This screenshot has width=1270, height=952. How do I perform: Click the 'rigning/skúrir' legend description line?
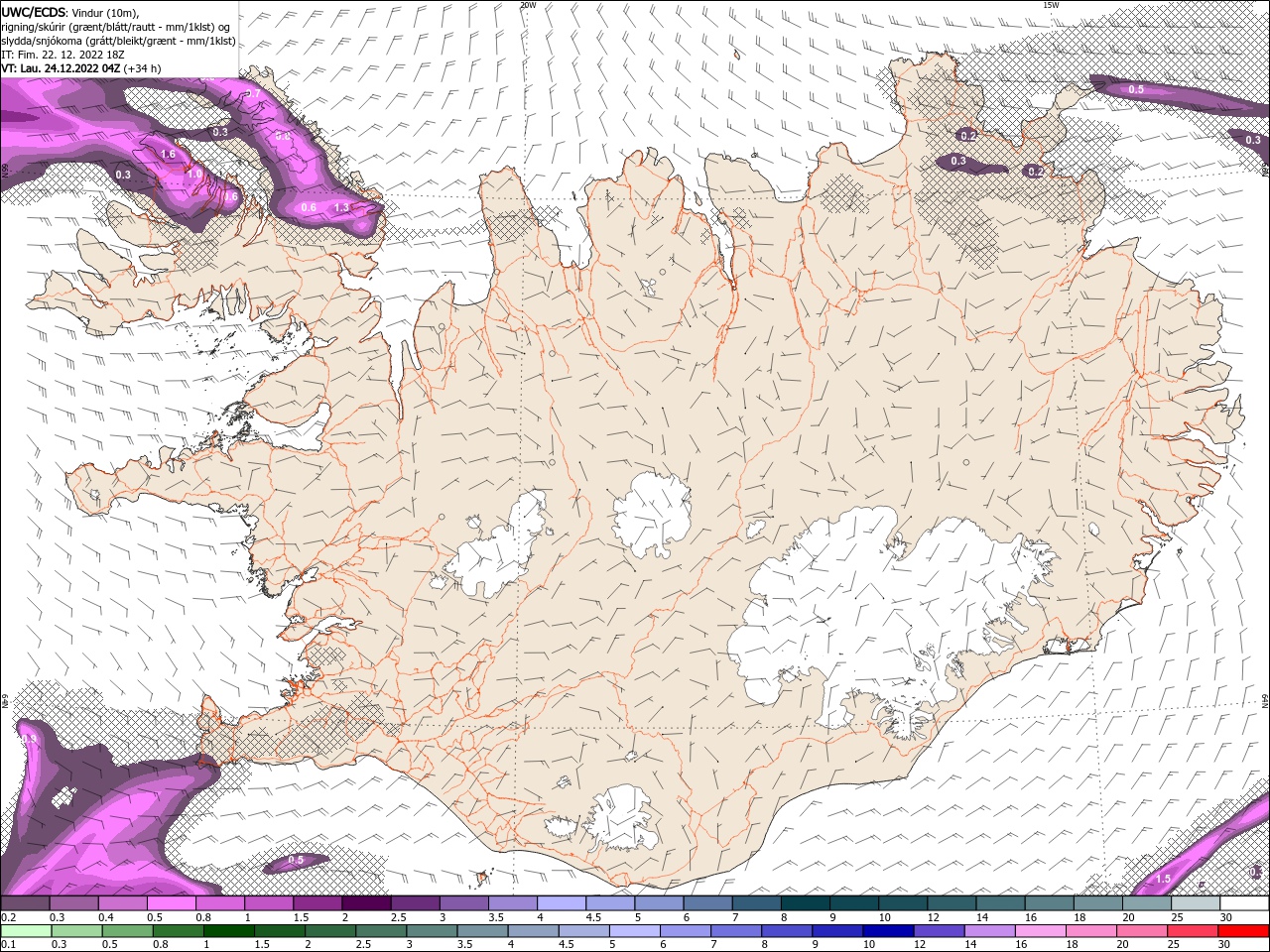113,27
